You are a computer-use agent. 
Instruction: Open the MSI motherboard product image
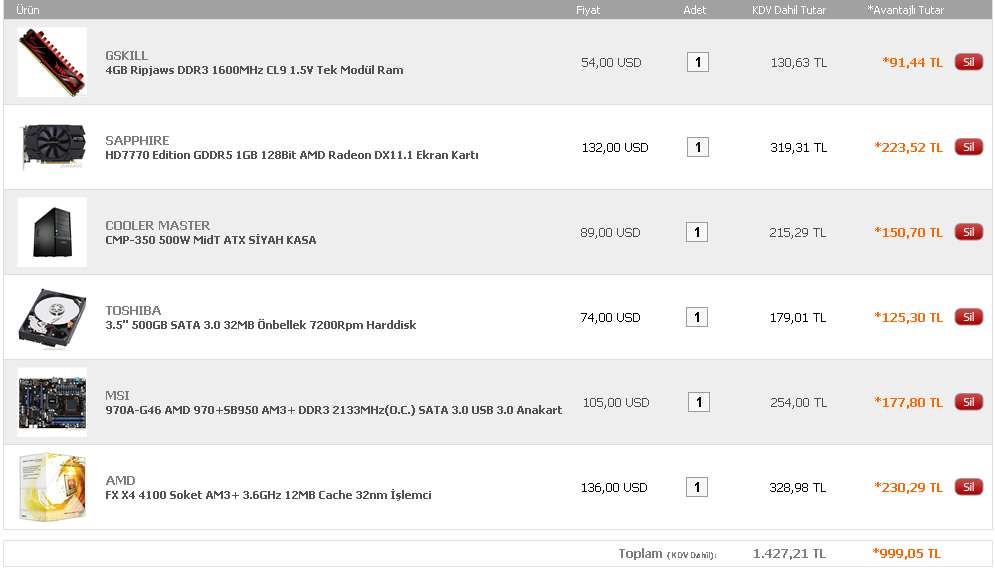point(52,402)
